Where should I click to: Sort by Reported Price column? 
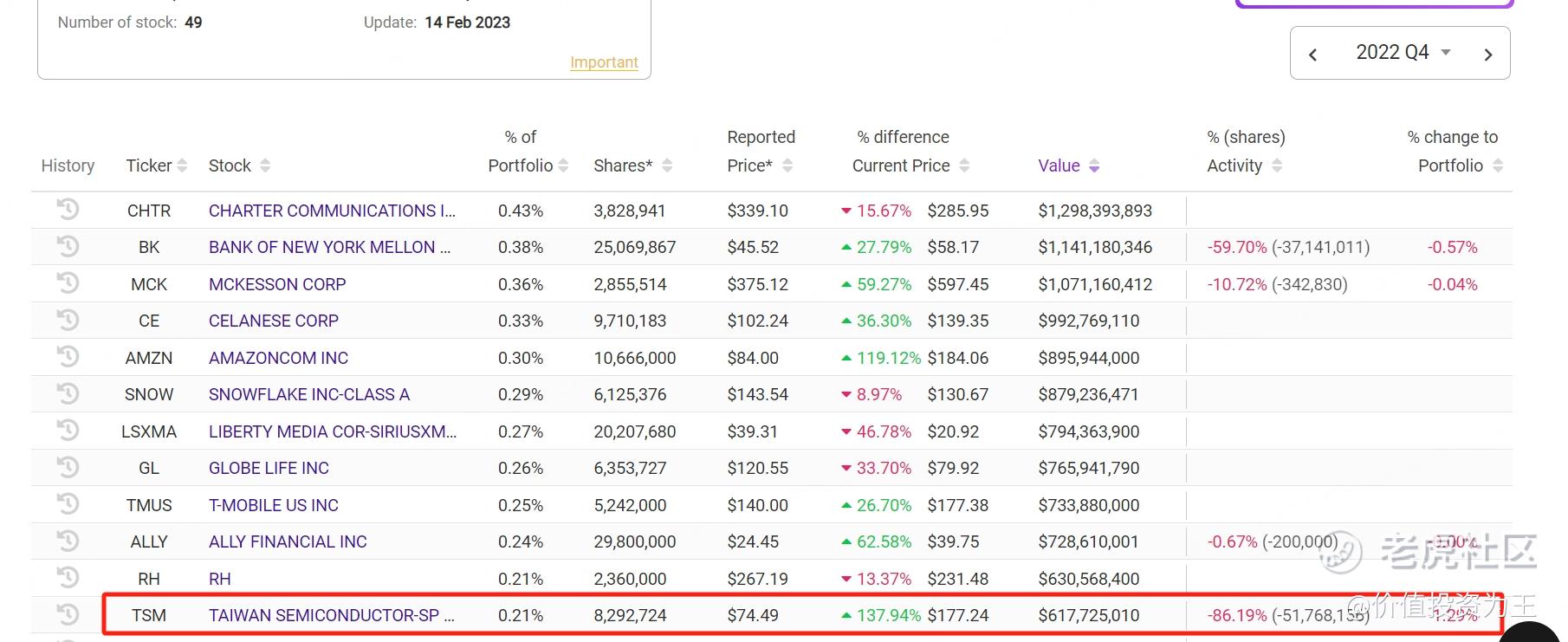(761, 152)
